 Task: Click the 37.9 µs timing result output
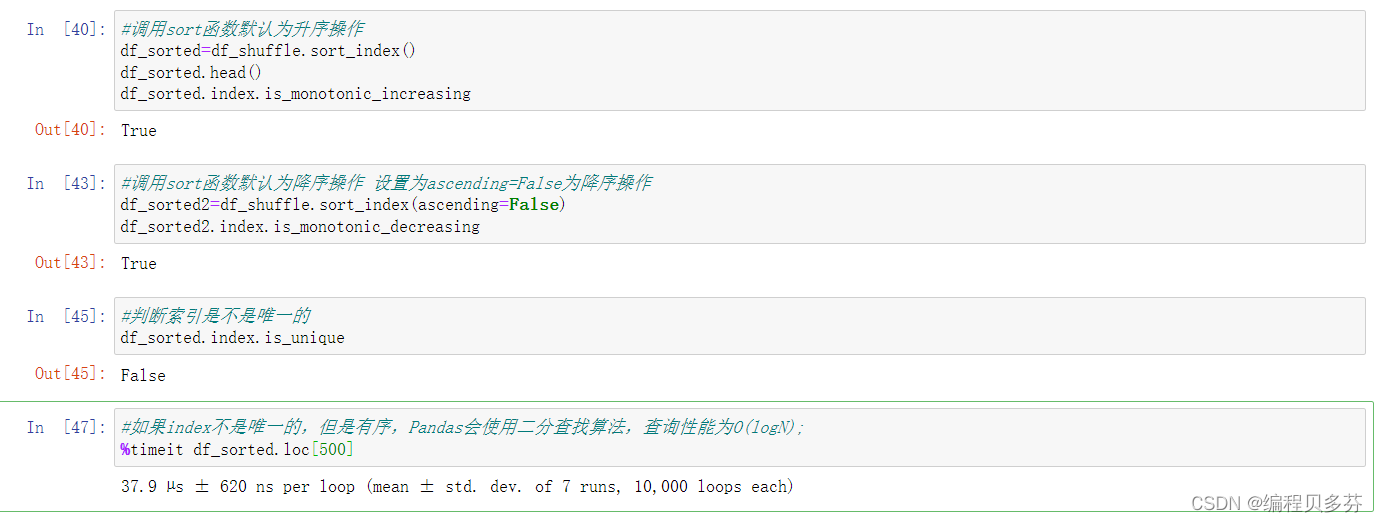click(457, 487)
